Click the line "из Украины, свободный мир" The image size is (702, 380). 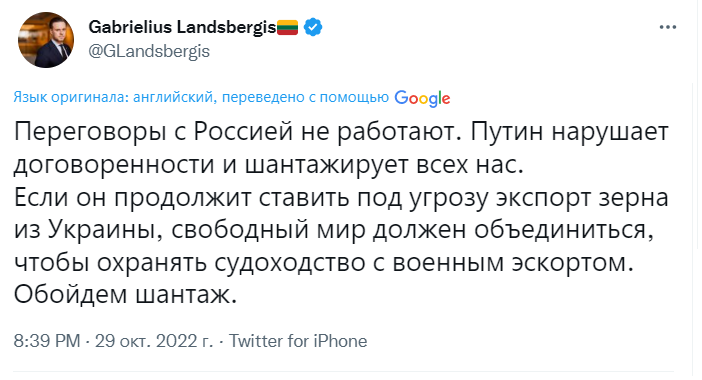click(334, 230)
